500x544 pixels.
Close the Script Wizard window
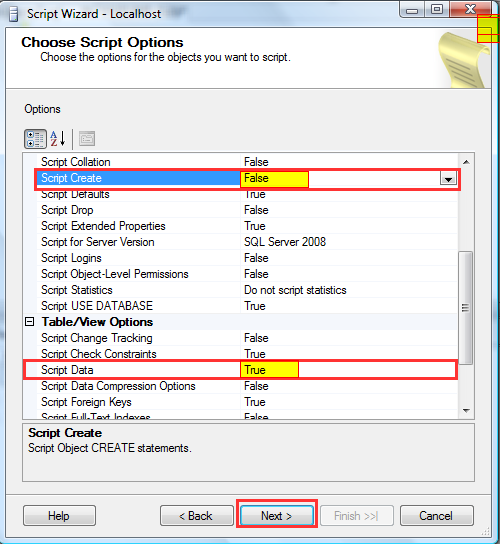470,10
